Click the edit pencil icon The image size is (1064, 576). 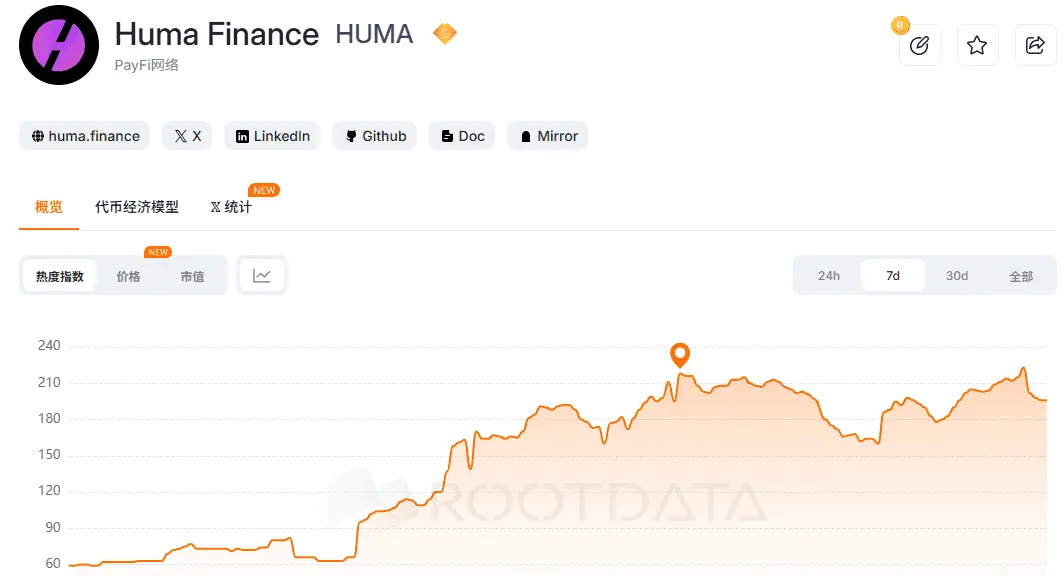point(919,45)
